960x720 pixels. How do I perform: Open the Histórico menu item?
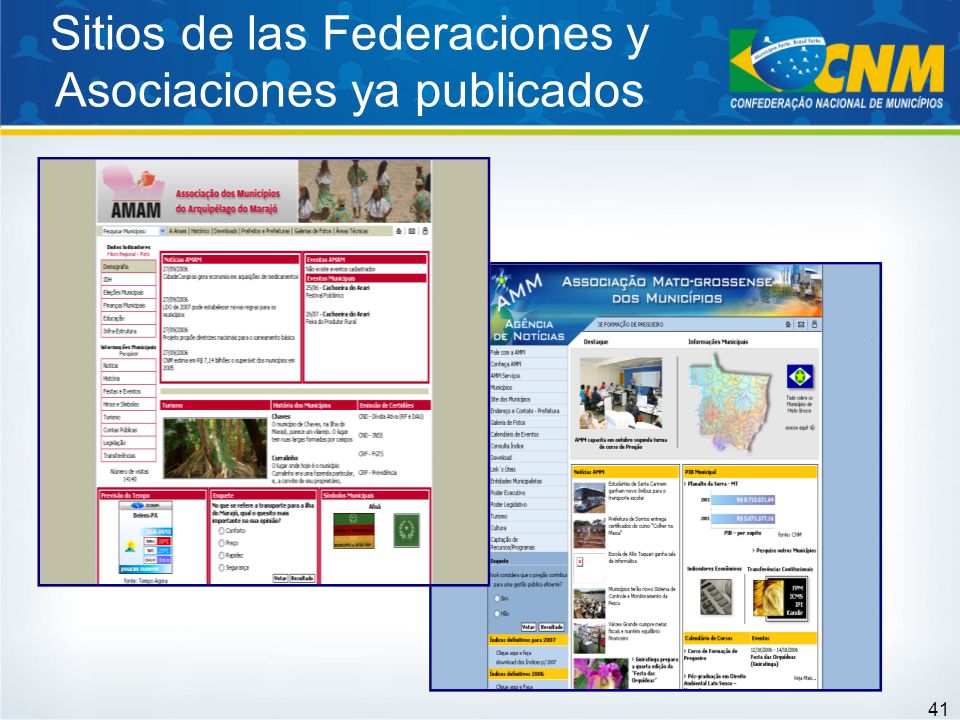(200, 231)
